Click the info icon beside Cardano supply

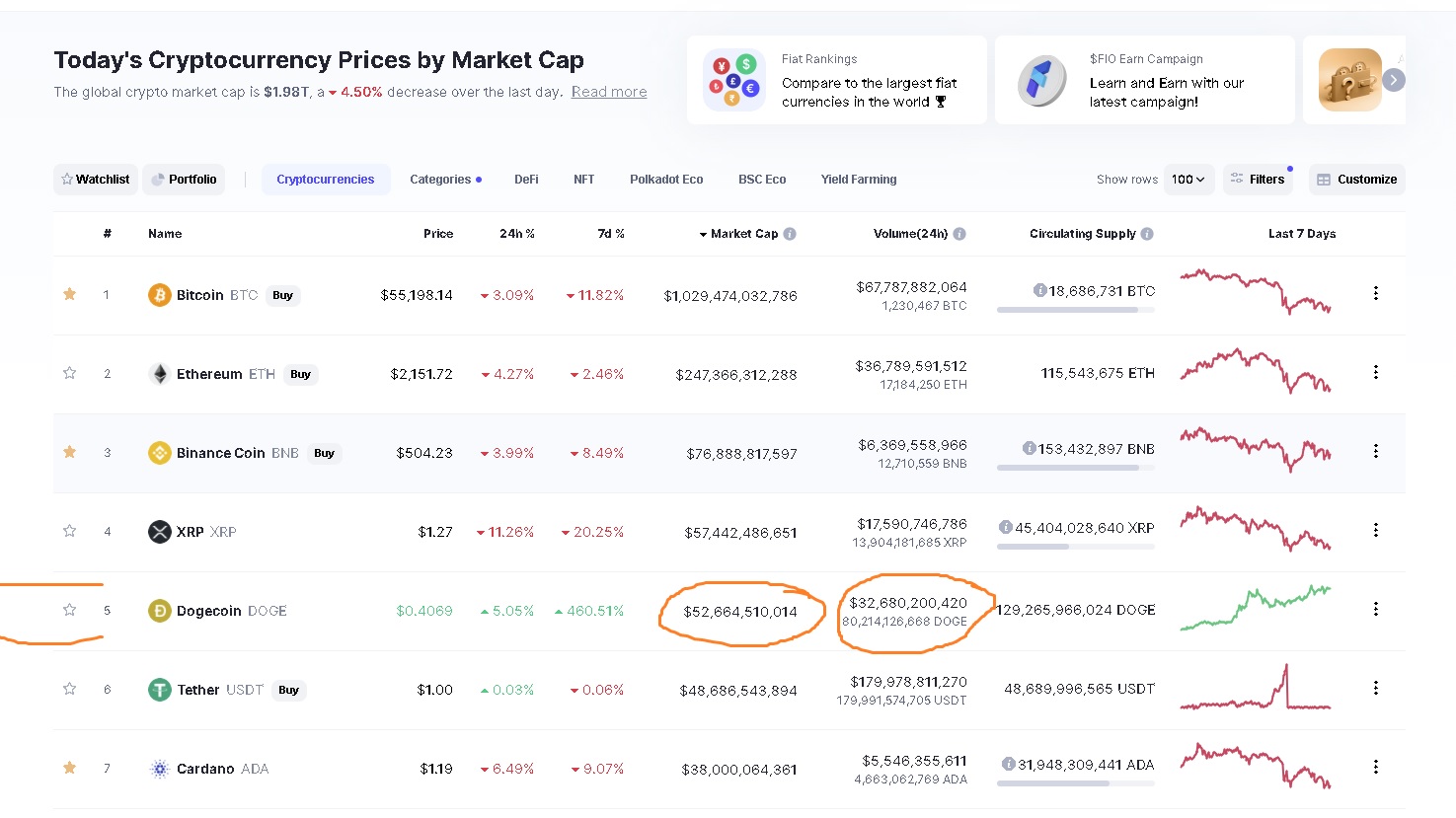pos(1008,764)
